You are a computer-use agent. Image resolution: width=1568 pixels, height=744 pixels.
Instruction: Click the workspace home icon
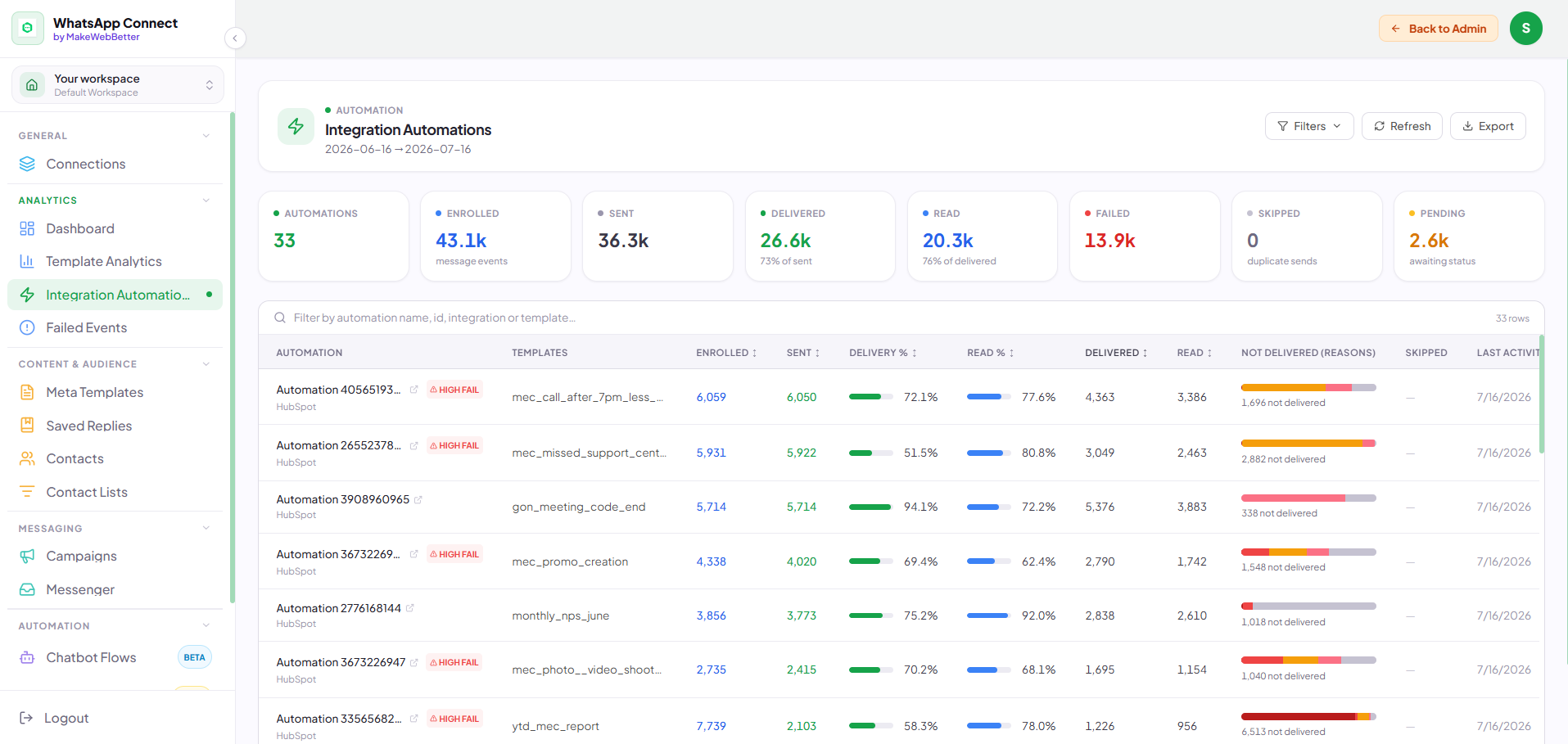(x=32, y=84)
